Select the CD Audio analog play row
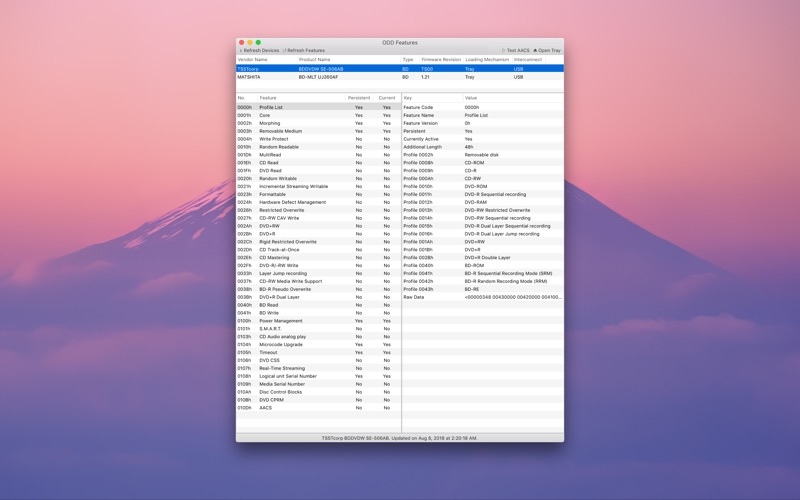The image size is (800, 500). [x=318, y=337]
